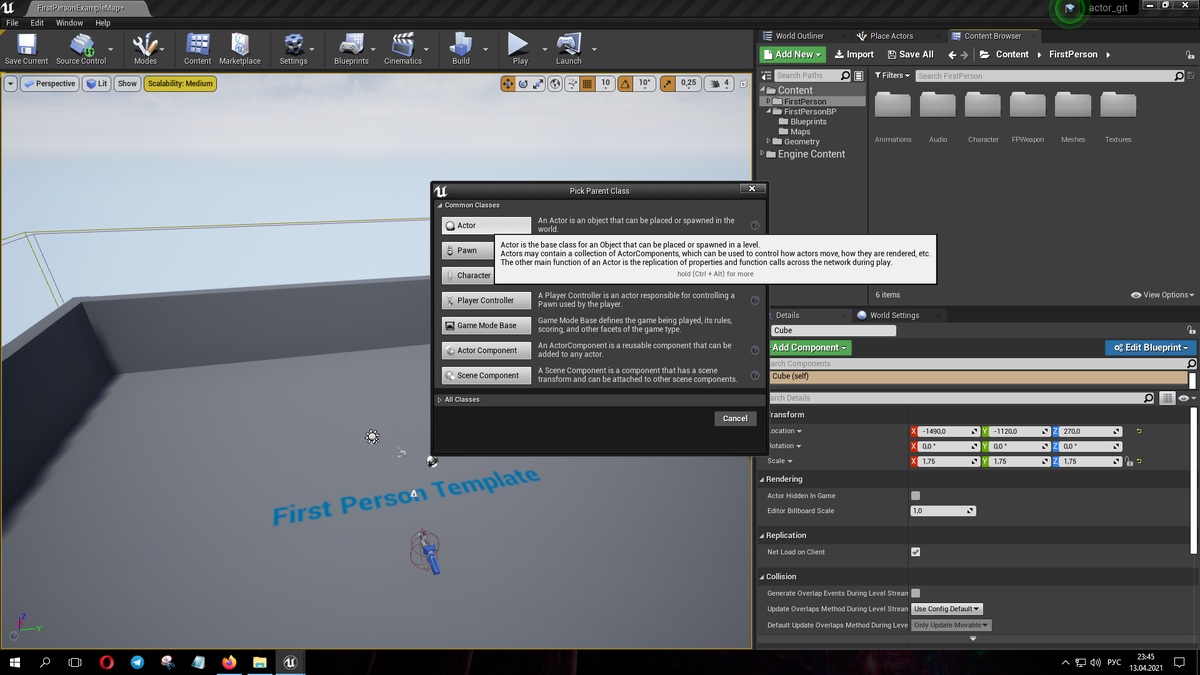1200x675 pixels.
Task: Toggle scale snapping in viewport toolbar
Action: point(668,84)
